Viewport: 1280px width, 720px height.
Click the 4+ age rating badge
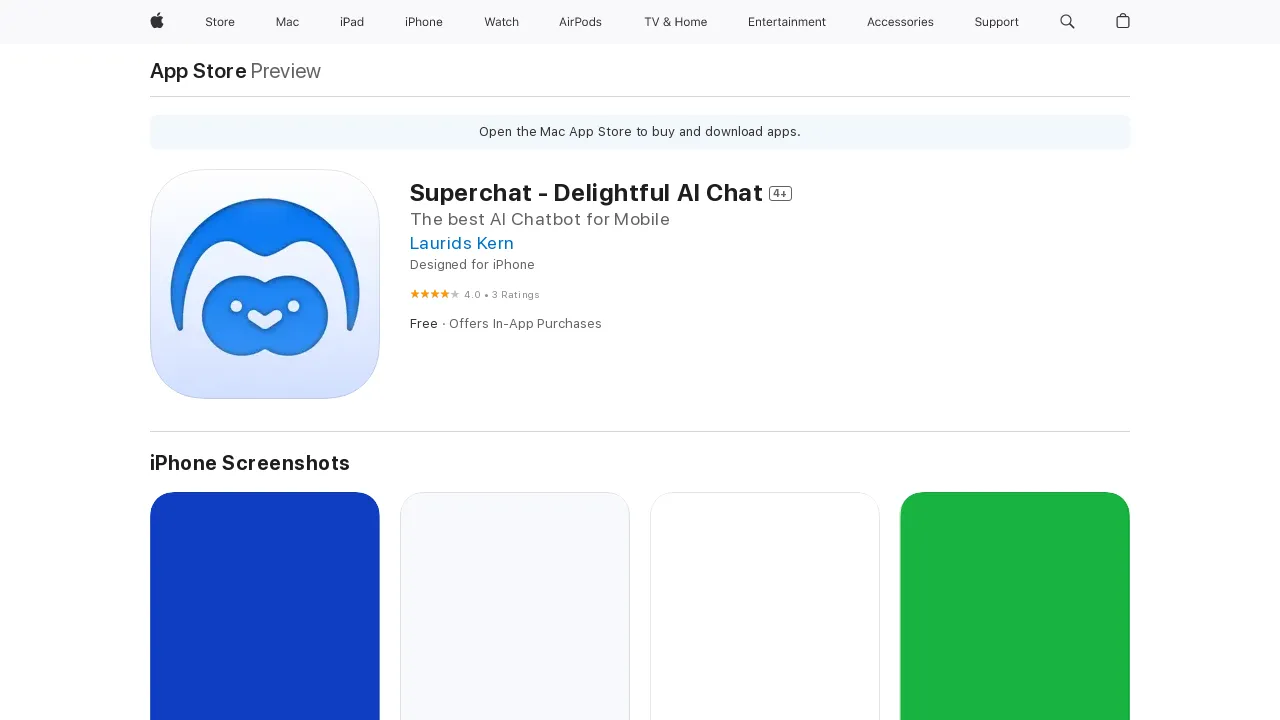(780, 193)
